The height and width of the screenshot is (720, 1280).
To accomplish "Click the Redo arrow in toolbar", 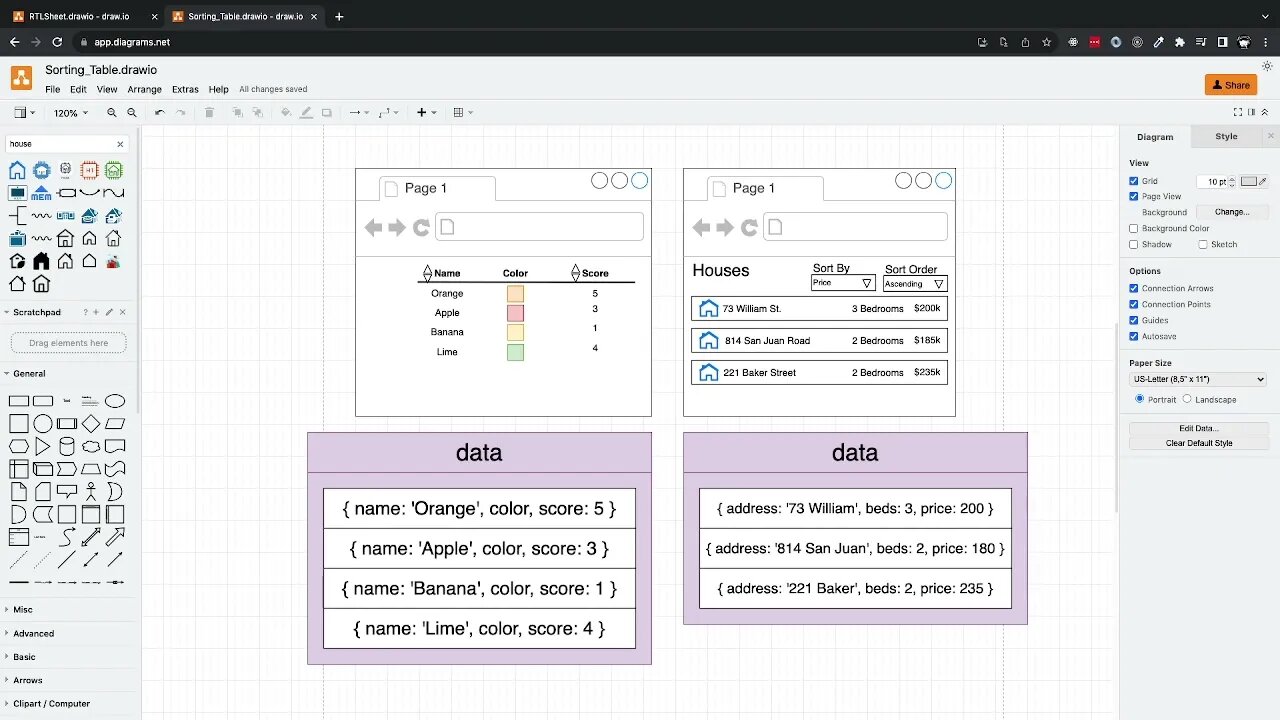I will tap(181, 113).
